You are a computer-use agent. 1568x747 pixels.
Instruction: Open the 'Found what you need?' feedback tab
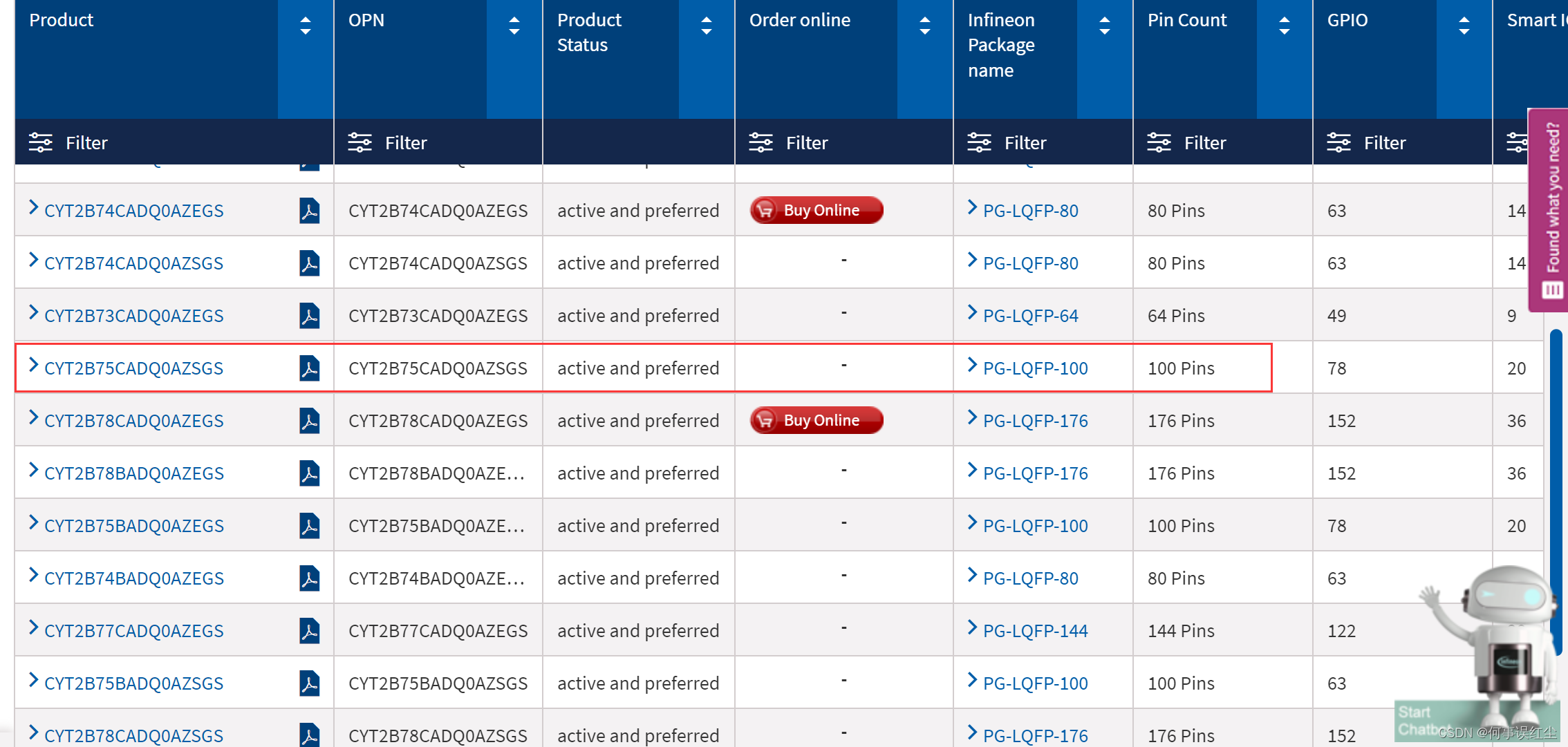[1552, 207]
